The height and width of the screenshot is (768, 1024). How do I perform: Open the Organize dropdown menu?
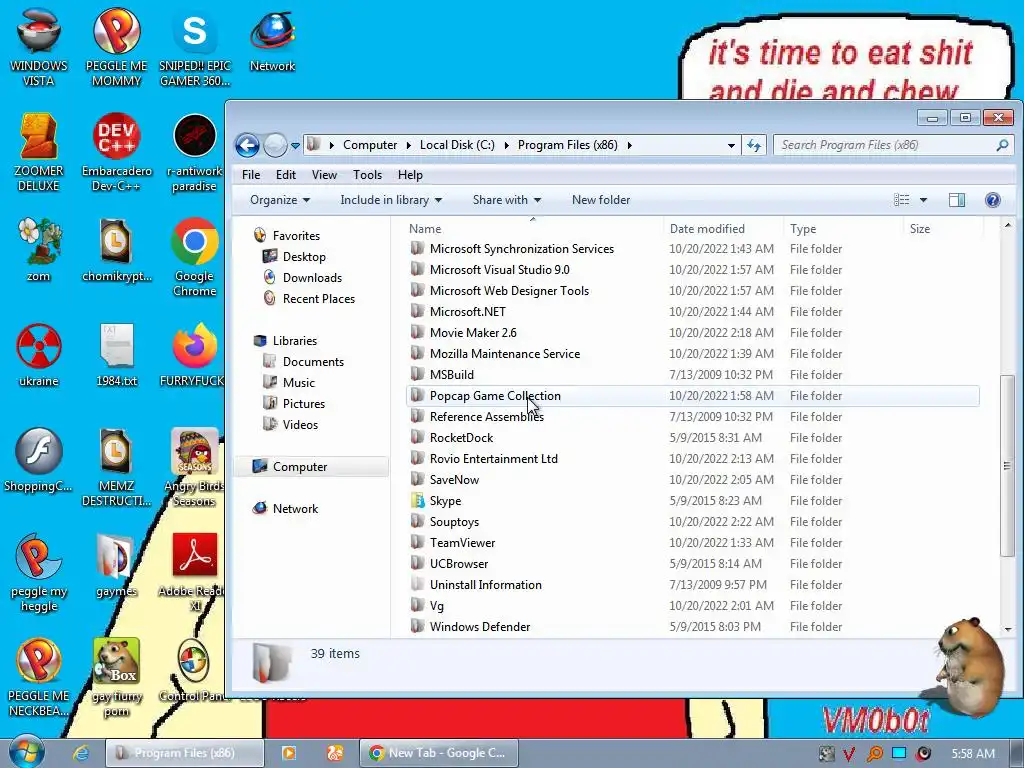pyautogui.click(x=280, y=200)
